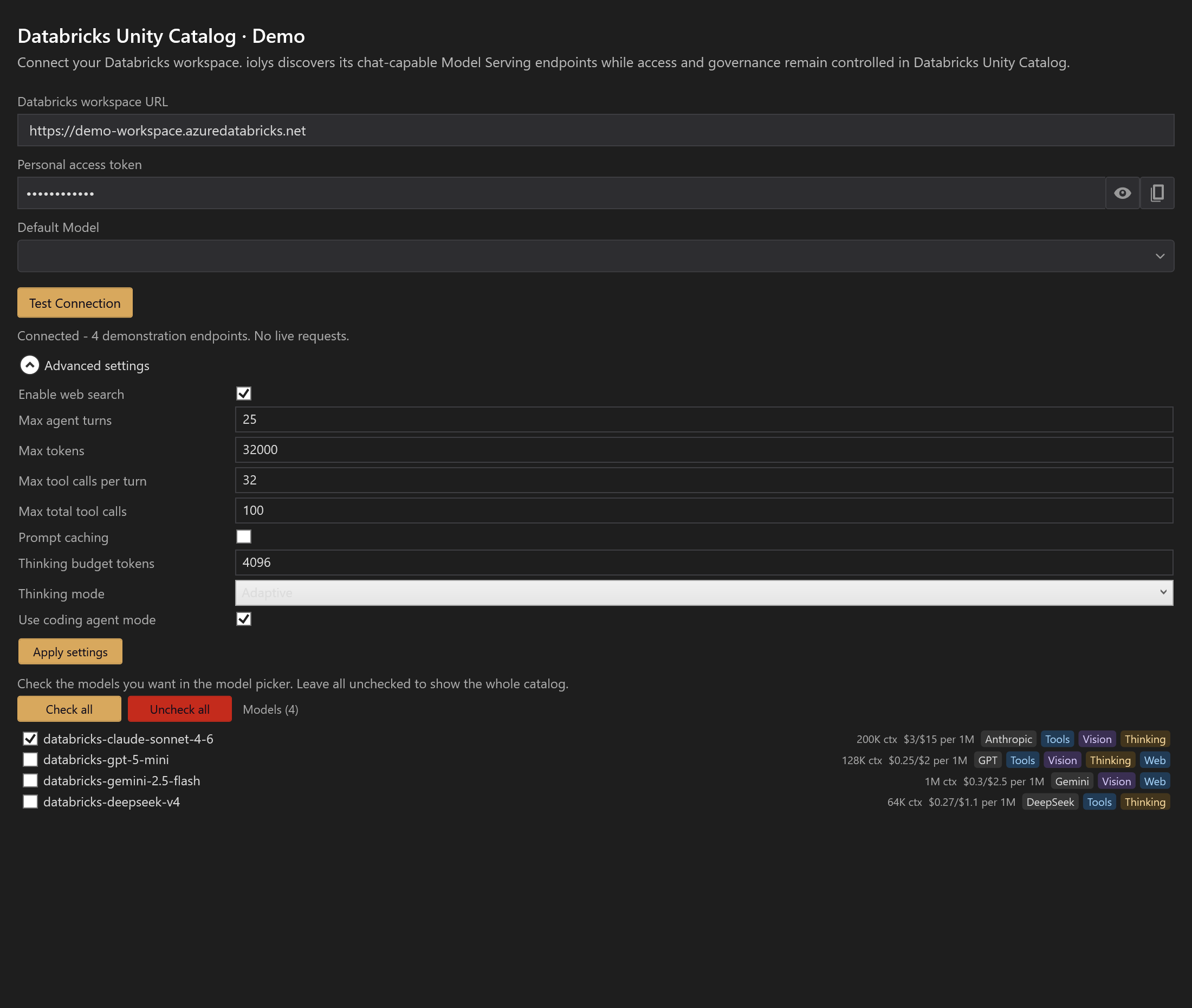The width and height of the screenshot is (1192, 1008).
Task: Edit the Max tokens field
Action: (x=704, y=450)
